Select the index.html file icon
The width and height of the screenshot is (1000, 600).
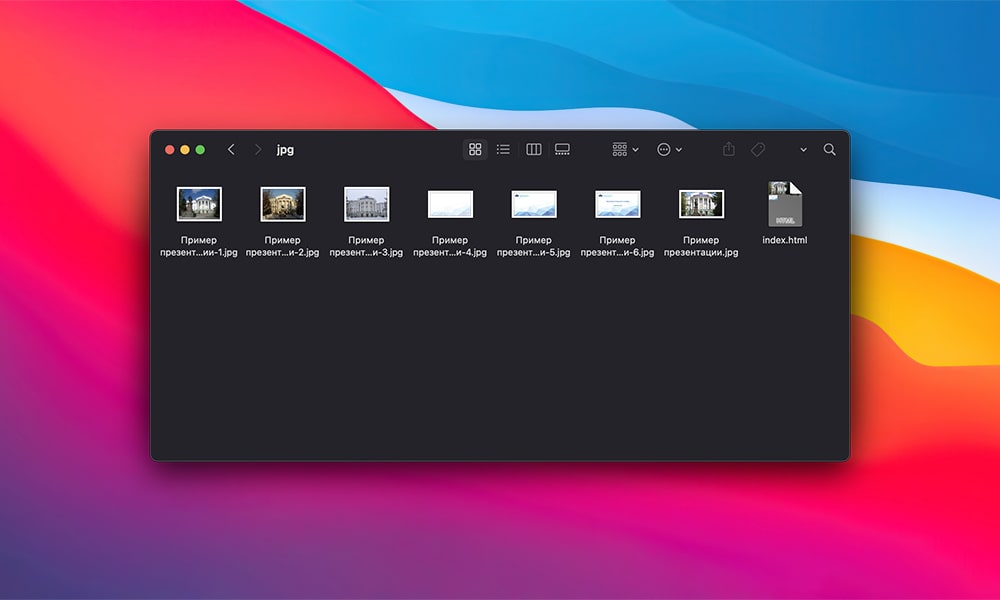pyautogui.click(x=785, y=204)
